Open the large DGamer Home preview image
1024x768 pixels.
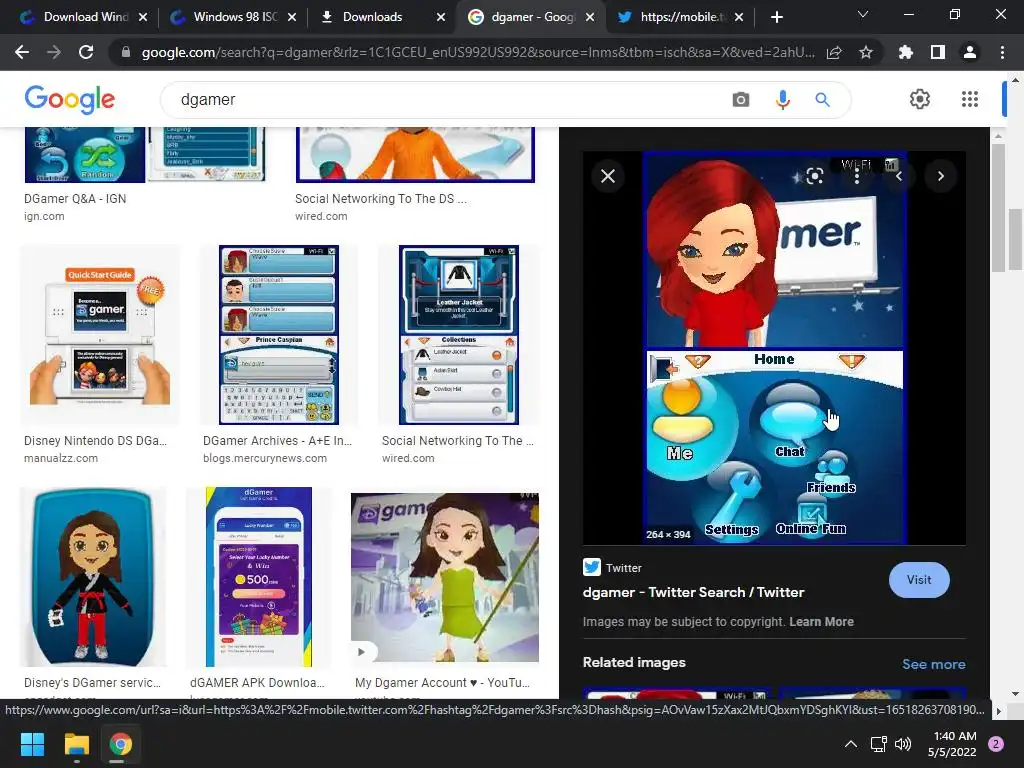pos(775,347)
